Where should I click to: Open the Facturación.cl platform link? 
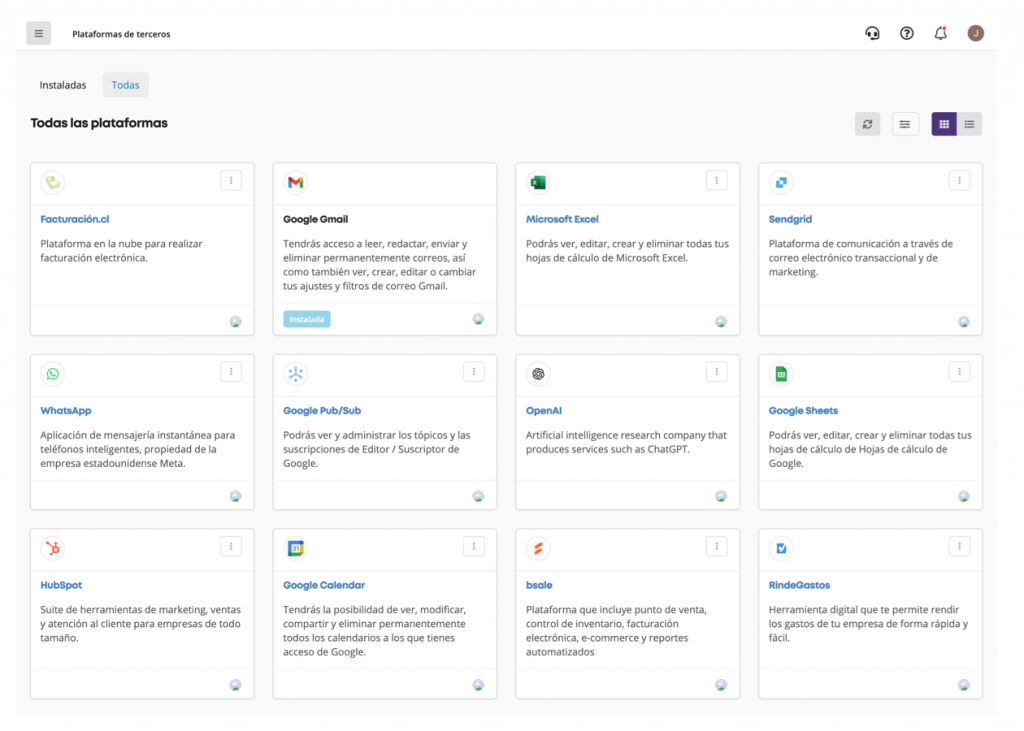coord(74,219)
